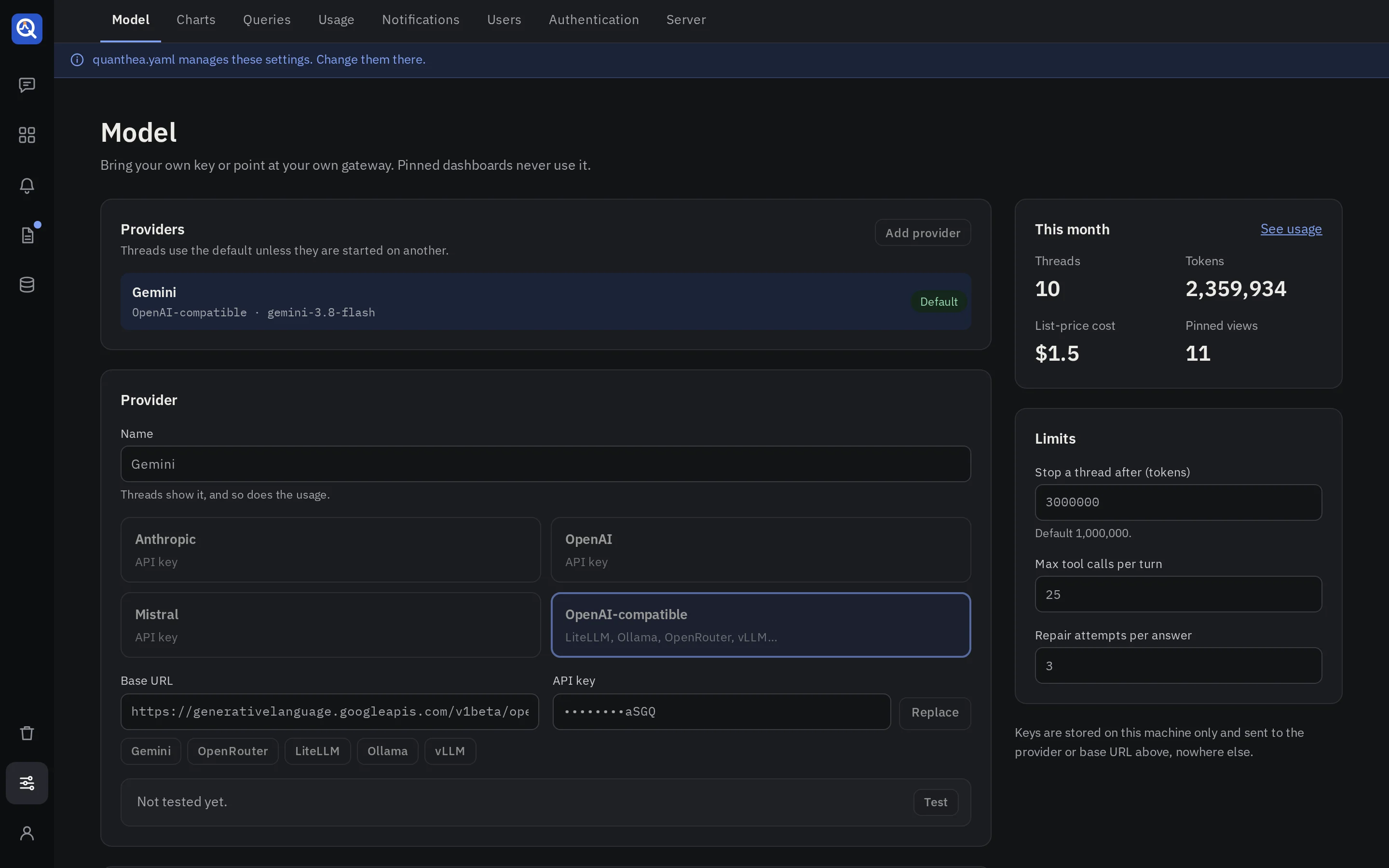Open the Authentication tab

coord(594,20)
